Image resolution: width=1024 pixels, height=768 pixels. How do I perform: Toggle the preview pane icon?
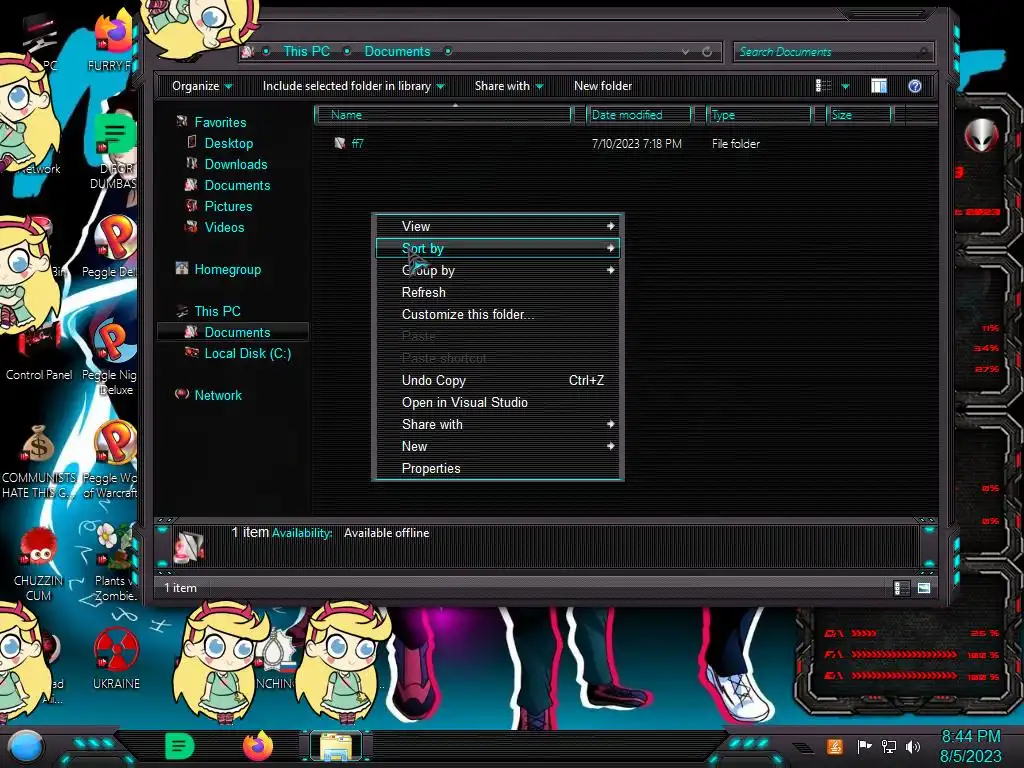click(x=879, y=86)
